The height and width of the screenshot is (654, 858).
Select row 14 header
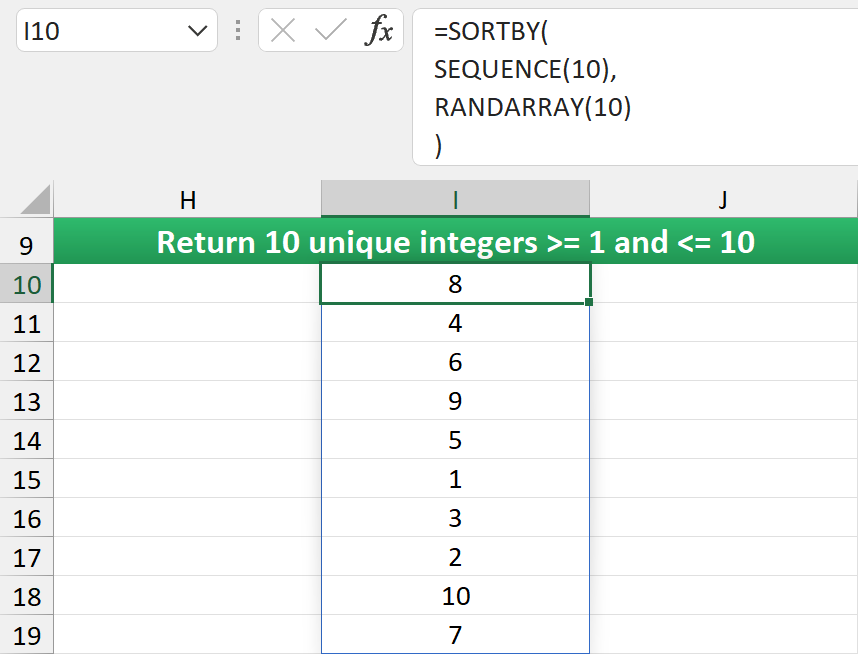click(26, 440)
